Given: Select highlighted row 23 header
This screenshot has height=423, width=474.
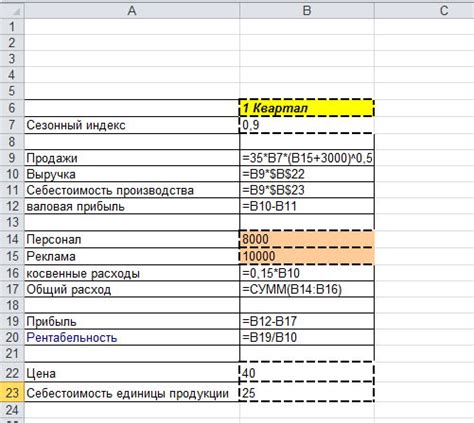Looking at the screenshot, I should coord(12,393).
